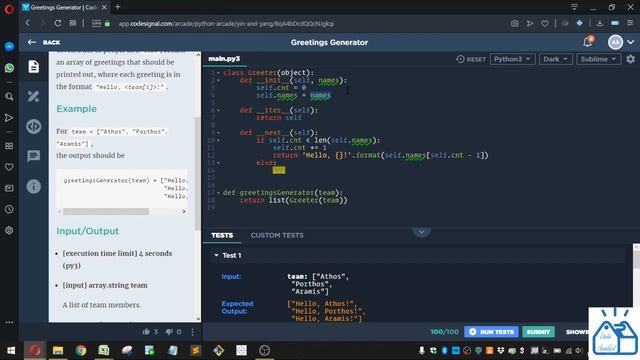Open Opera easy setup menu icon

630,23
